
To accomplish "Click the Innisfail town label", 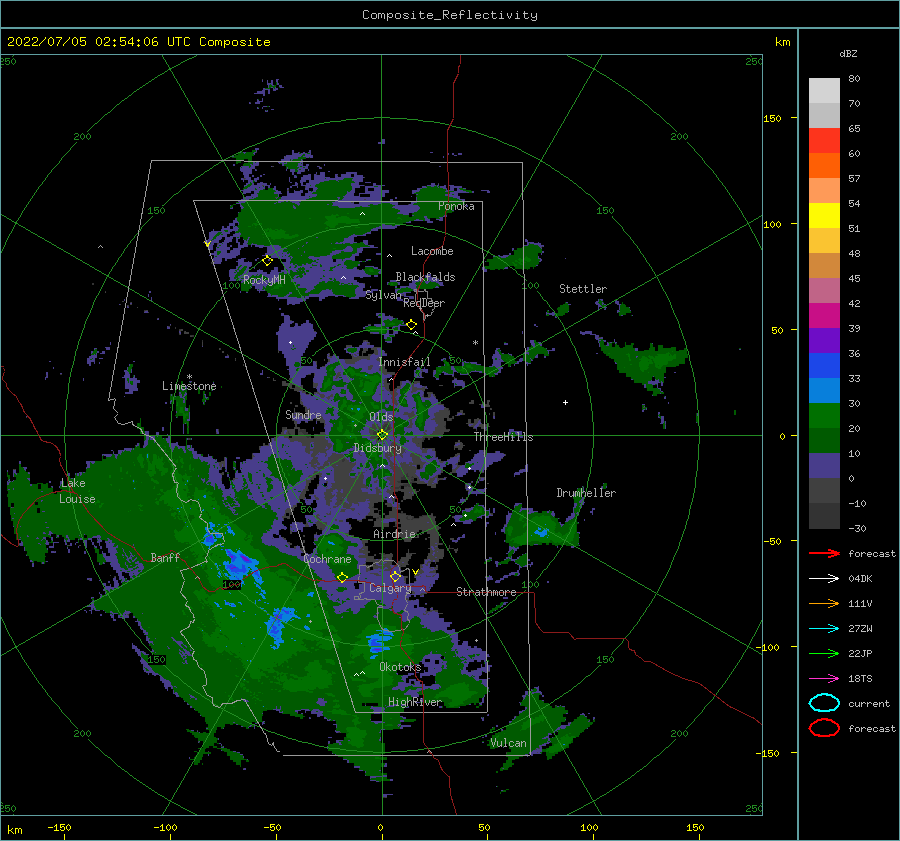I will pyautogui.click(x=404, y=362).
